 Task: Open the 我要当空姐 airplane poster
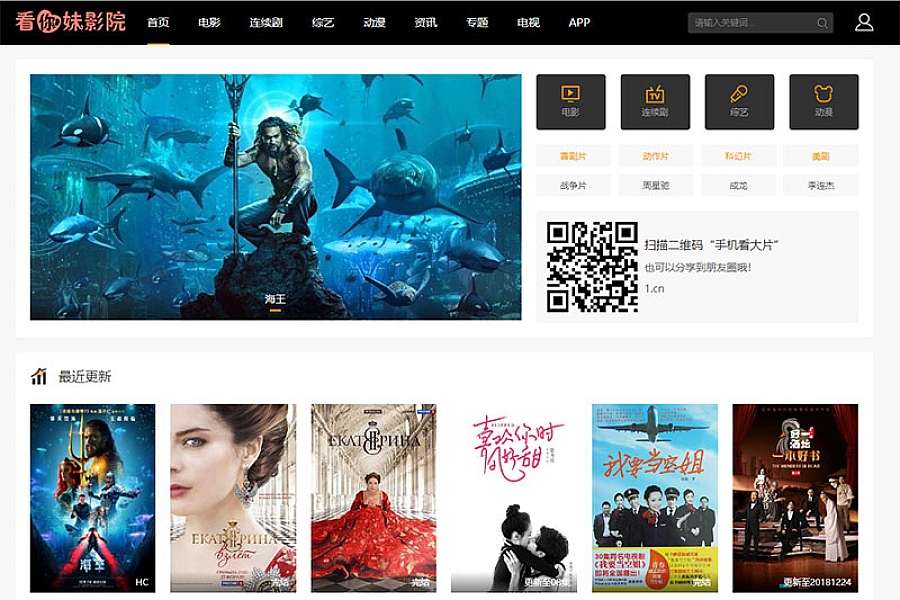(655, 498)
